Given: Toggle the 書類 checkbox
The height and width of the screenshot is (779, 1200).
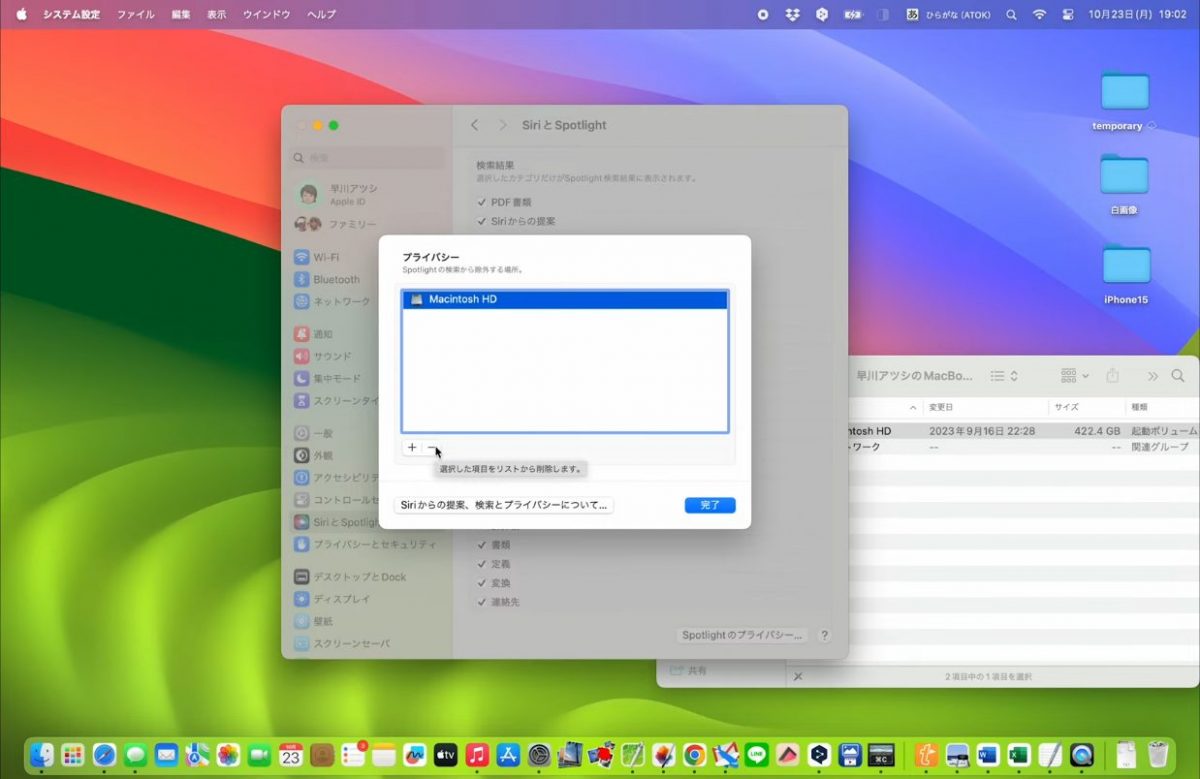Looking at the screenshot, I should pyautogui.click(x=482, y=545).
